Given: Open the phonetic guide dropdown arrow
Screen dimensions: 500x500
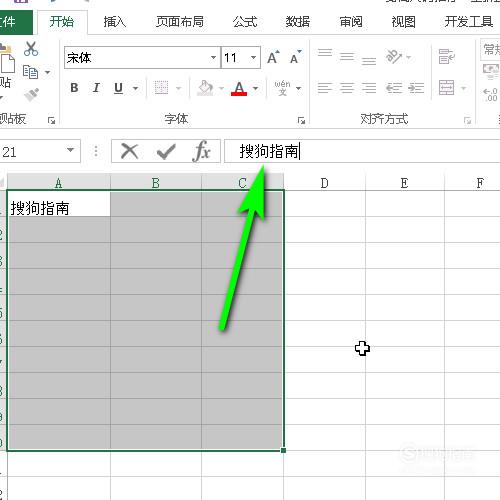Looking at the screenshot, I should tap(298, 88).
